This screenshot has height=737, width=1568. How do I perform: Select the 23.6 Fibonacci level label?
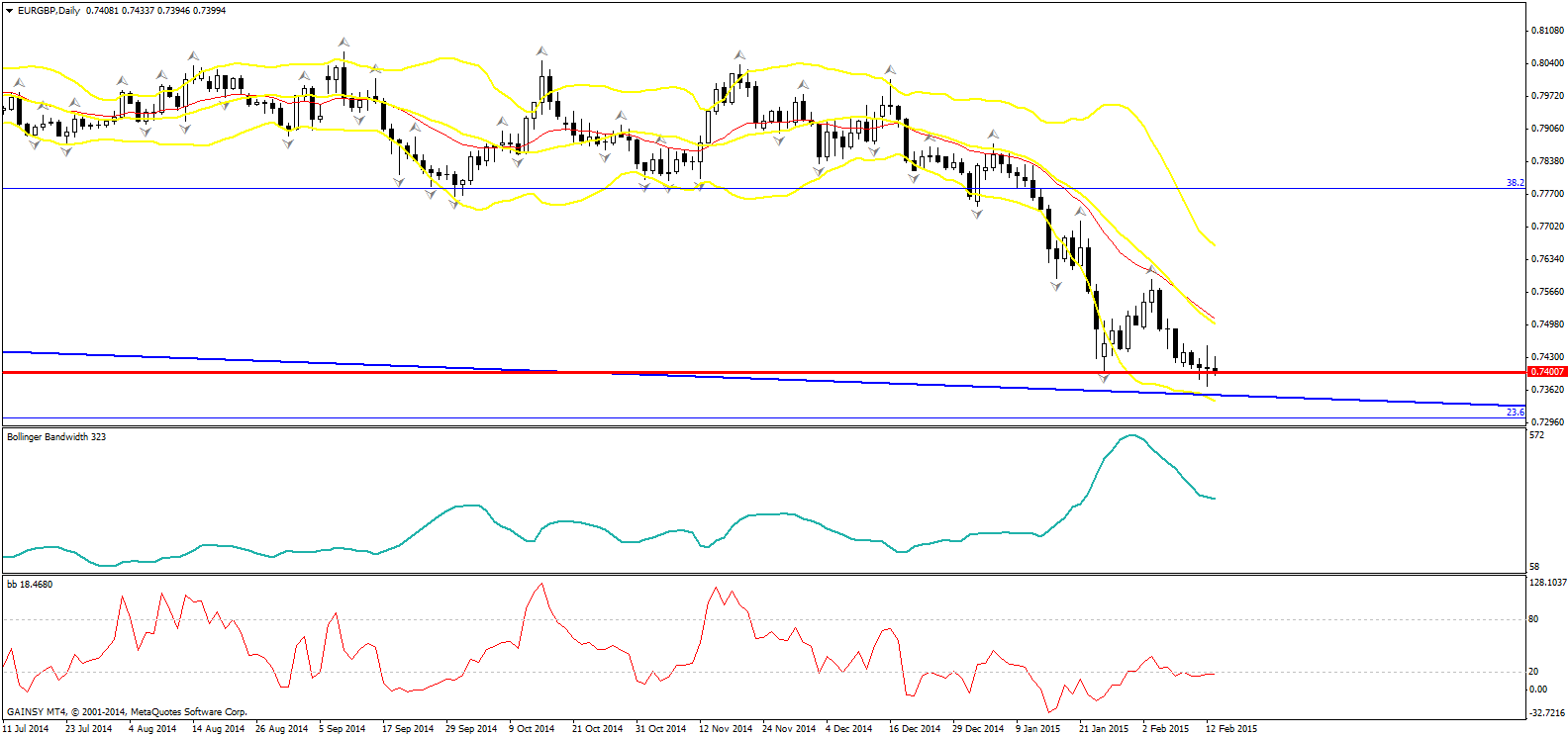pyautogui.click(x=1515, y=412)
